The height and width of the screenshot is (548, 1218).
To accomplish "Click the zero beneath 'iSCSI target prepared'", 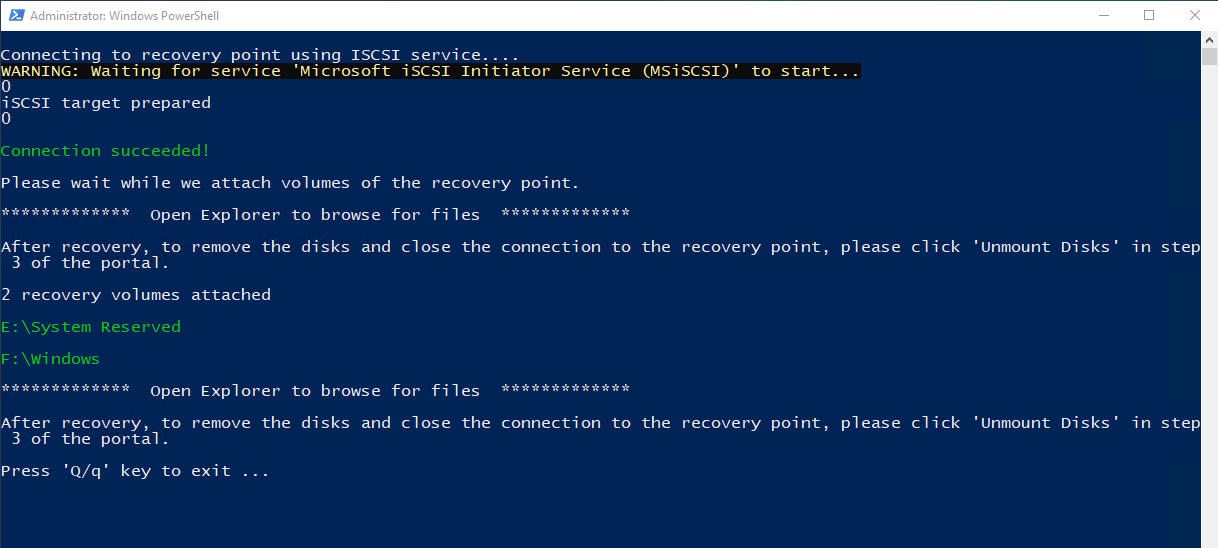I will [x=6, y=119].
